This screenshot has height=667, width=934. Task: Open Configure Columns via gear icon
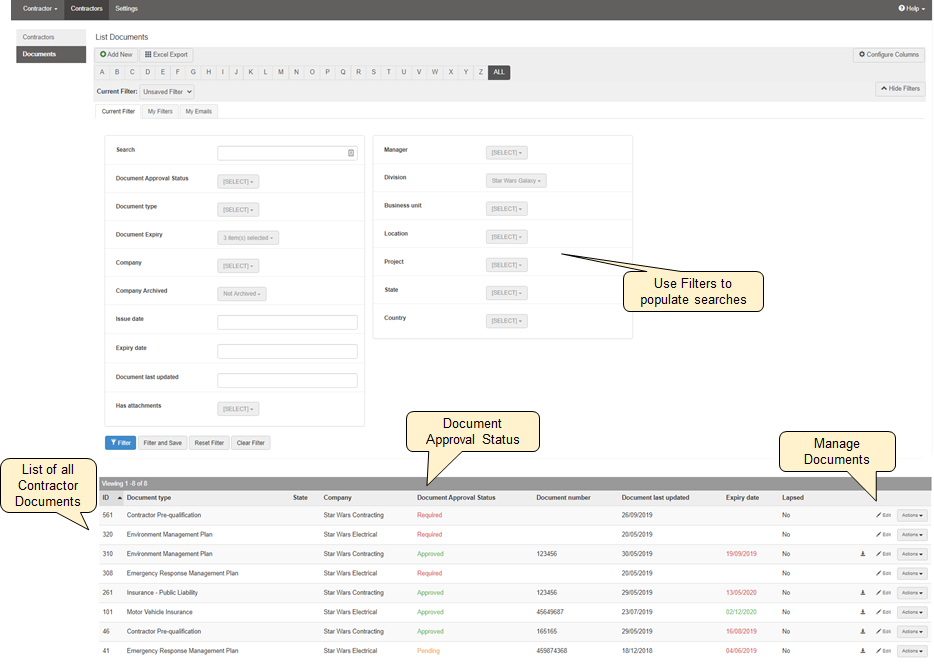[x=862, y=55]
